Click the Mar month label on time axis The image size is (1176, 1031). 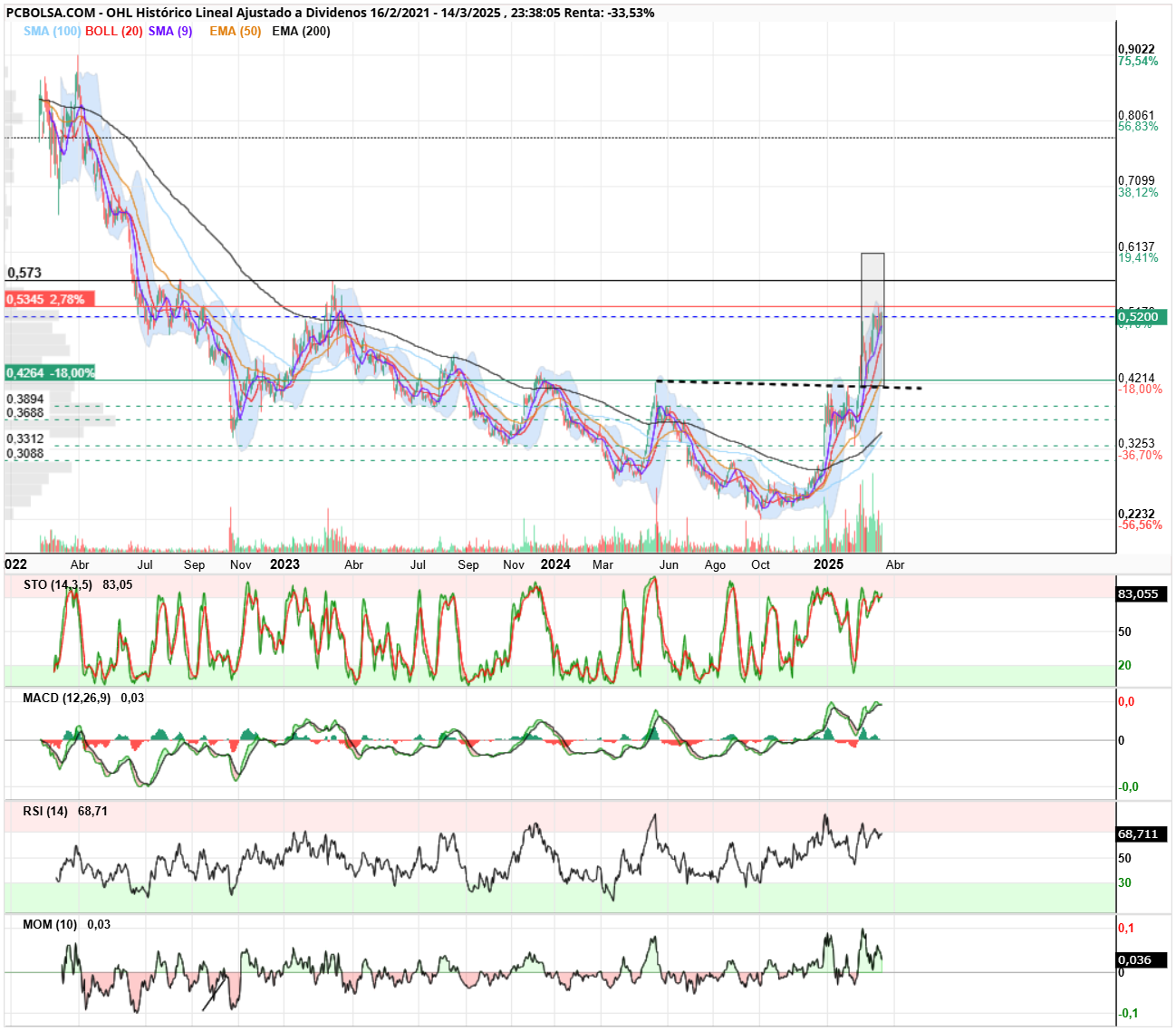point(602,564)
